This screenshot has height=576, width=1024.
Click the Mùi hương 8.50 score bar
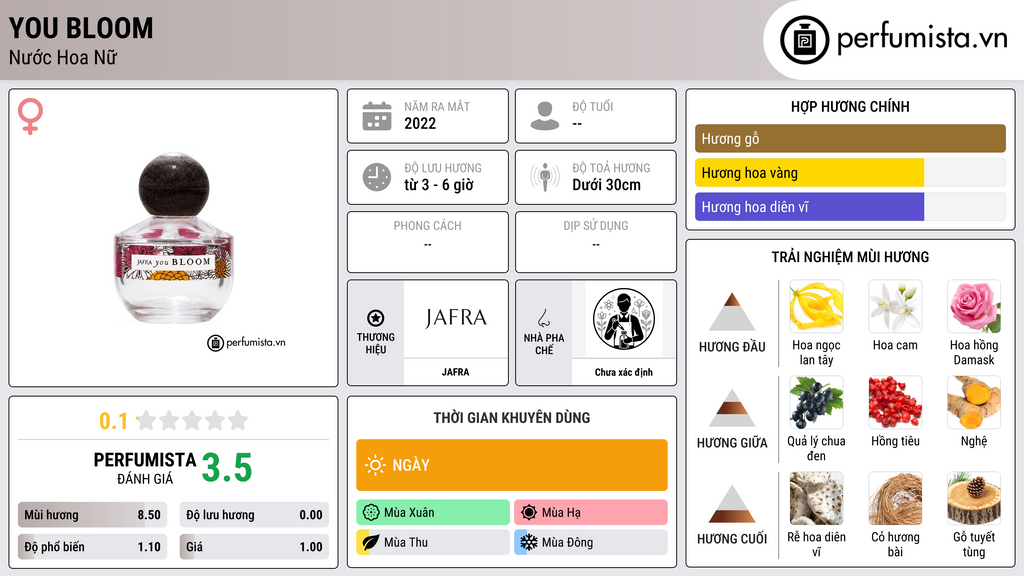point(92,515)
